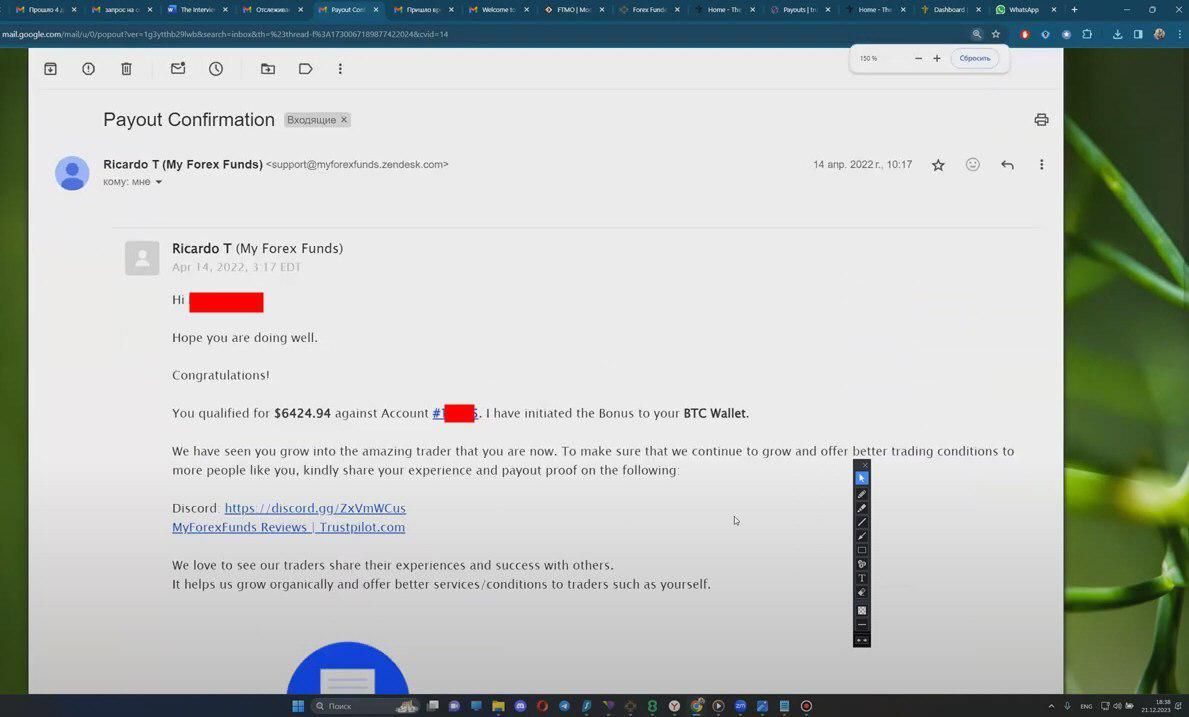Screen dimensions: 1189x717
Task: Open File Explorer from the taskbar
Action: click(498, 706)
